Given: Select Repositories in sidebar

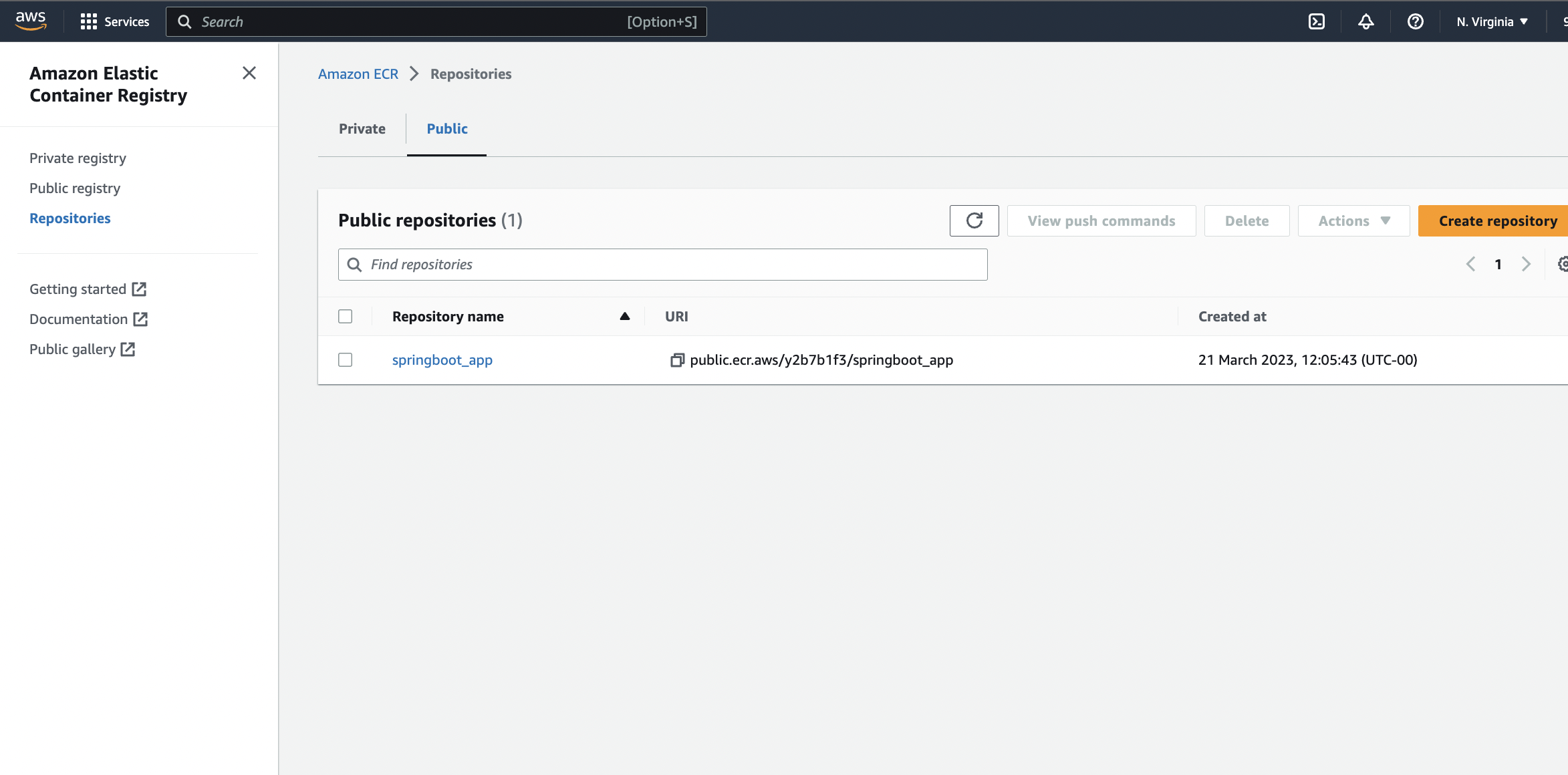Looking at the screenshot, I should click(x=70, y=218).
